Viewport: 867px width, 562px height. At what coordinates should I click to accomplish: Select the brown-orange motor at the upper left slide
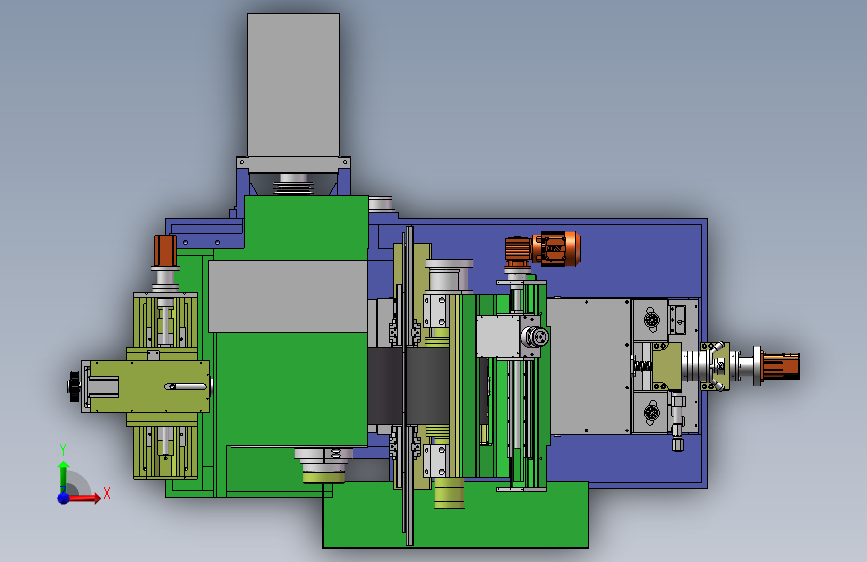tap(165, 251)
